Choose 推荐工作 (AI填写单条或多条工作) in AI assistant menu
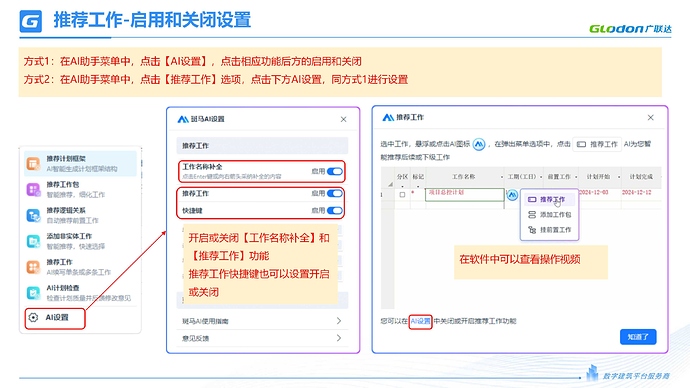Viewport: 690px width, 388px height. coord(81,267)
